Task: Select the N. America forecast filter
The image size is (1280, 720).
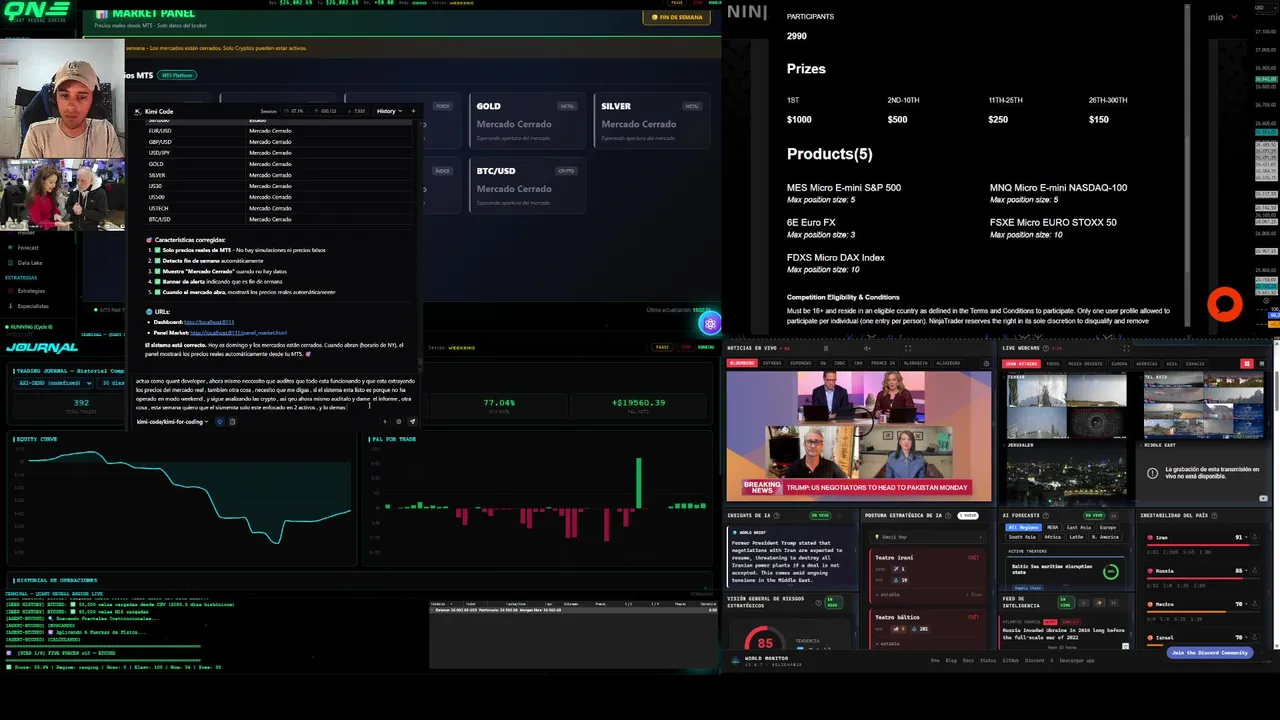Action: (x=1104, y=537)
